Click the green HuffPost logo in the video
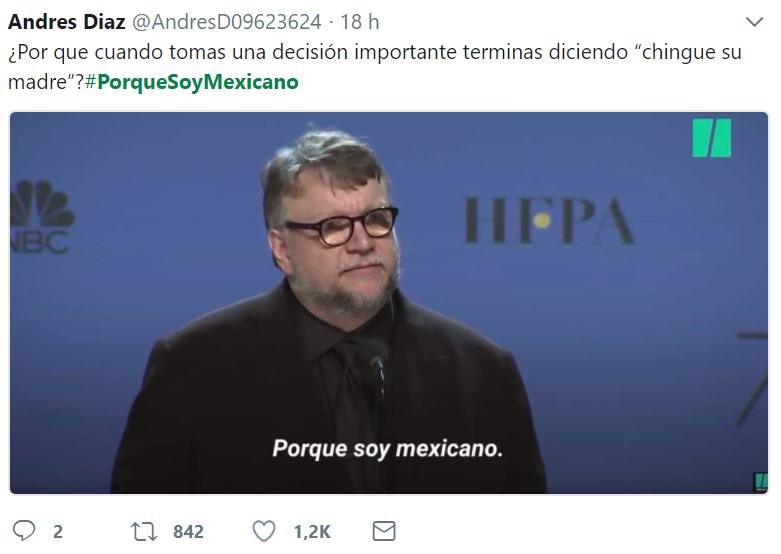 pyautogui.click(x=712, y=138)
